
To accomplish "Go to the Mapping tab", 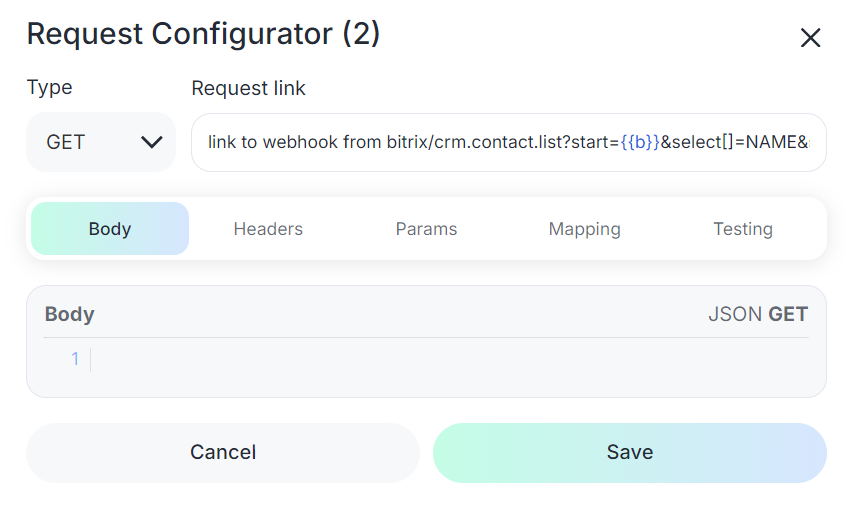I will pos(584,229).
